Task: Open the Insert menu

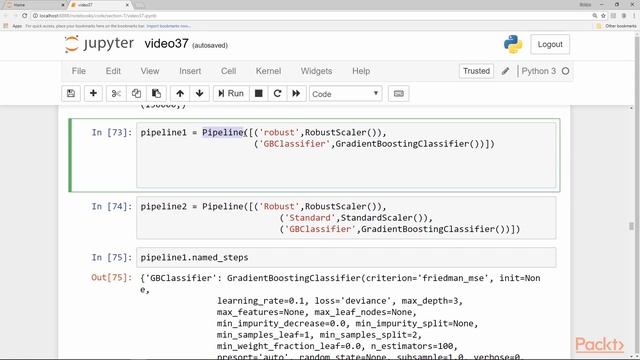Action: point(190,71)
